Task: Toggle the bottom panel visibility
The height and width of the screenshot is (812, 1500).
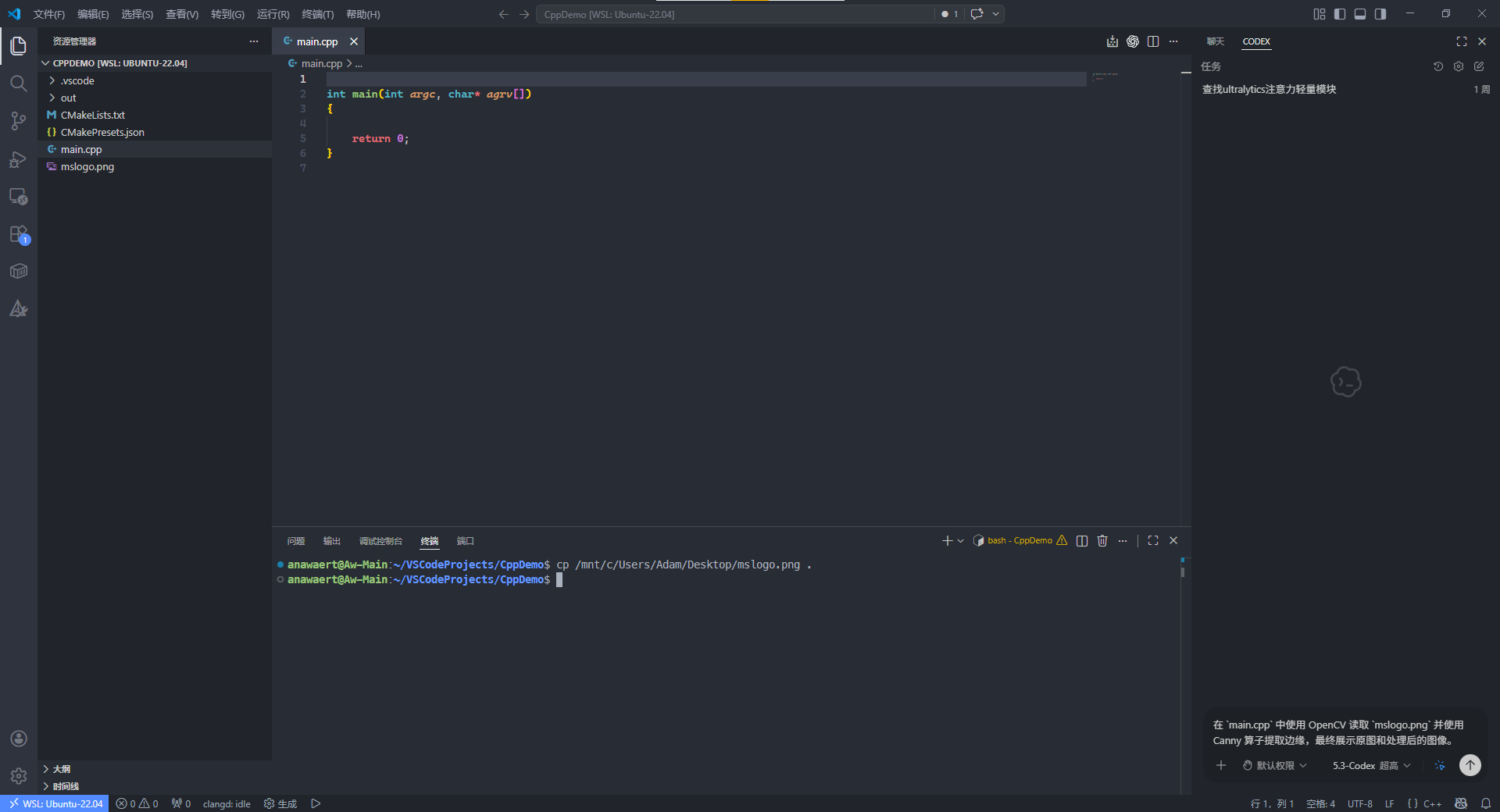Action: [x=1360, y=14]
